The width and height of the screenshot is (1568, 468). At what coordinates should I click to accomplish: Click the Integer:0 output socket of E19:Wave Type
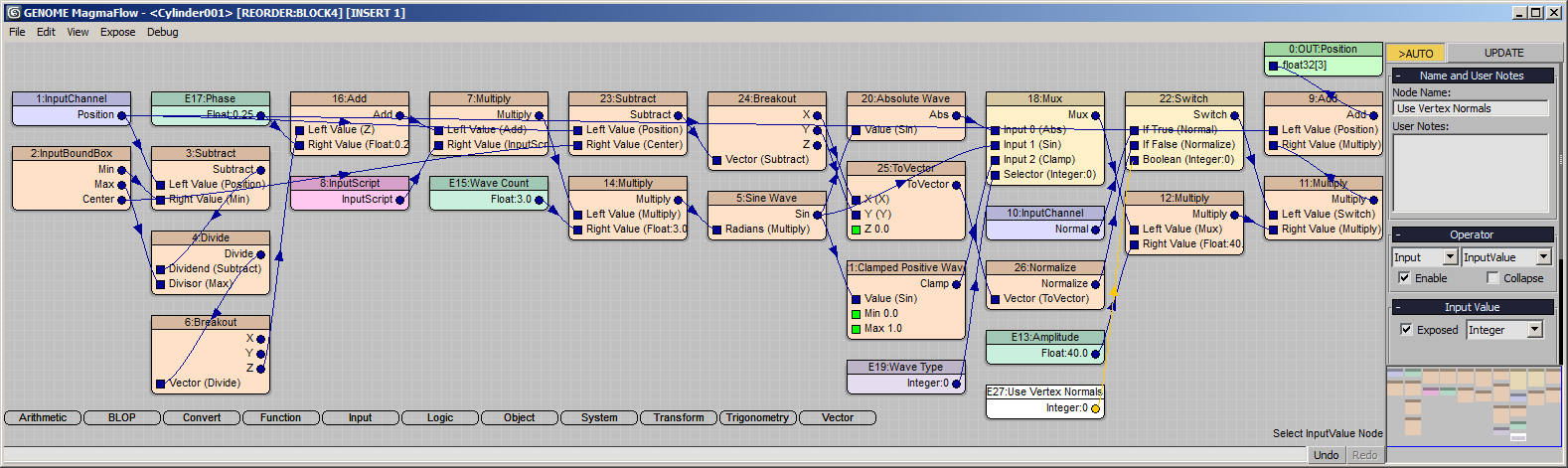[x=957, y=384]
